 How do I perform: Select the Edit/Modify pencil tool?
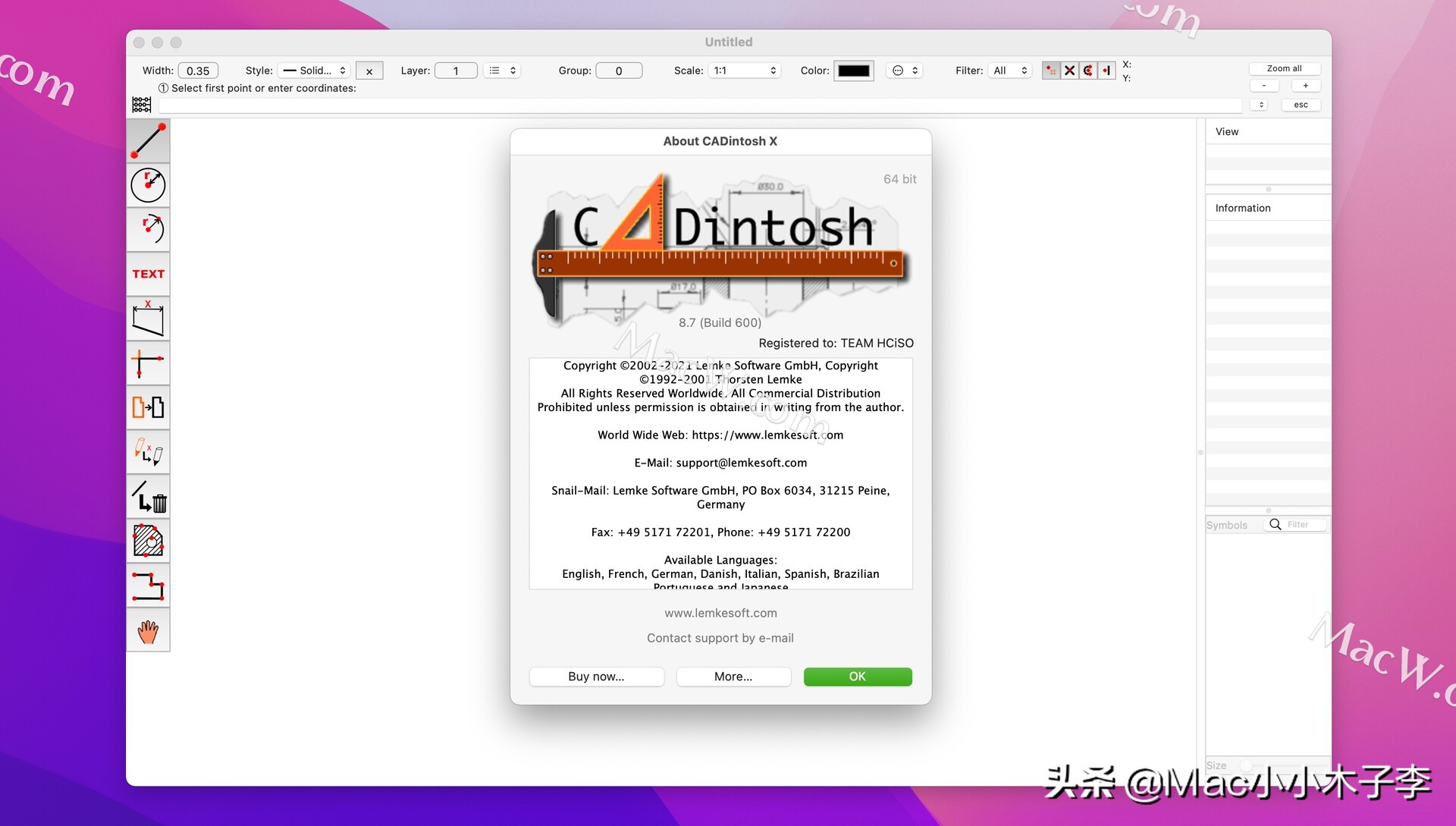coord(148,452)
